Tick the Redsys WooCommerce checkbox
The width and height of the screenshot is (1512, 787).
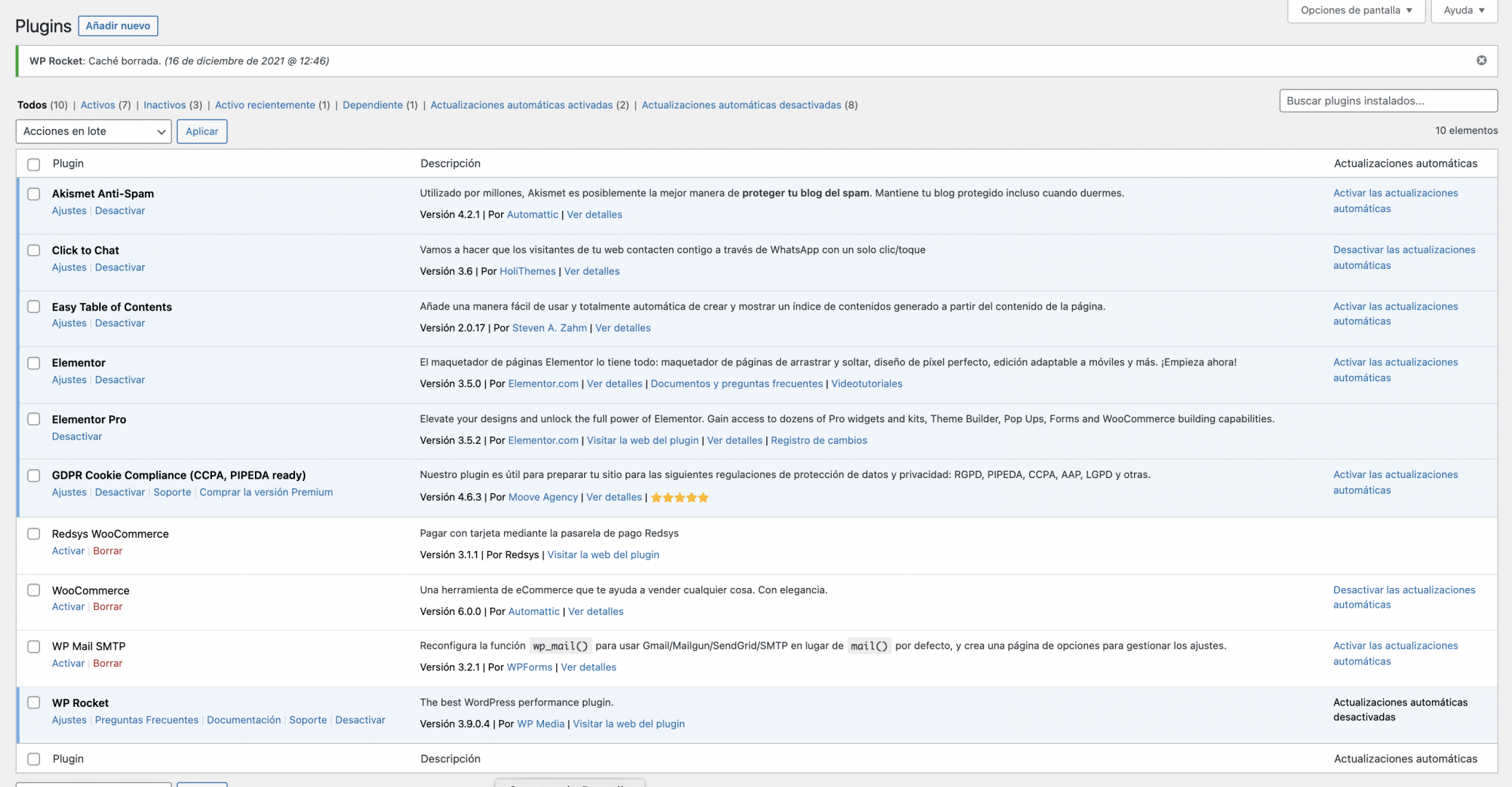[34, 534]
